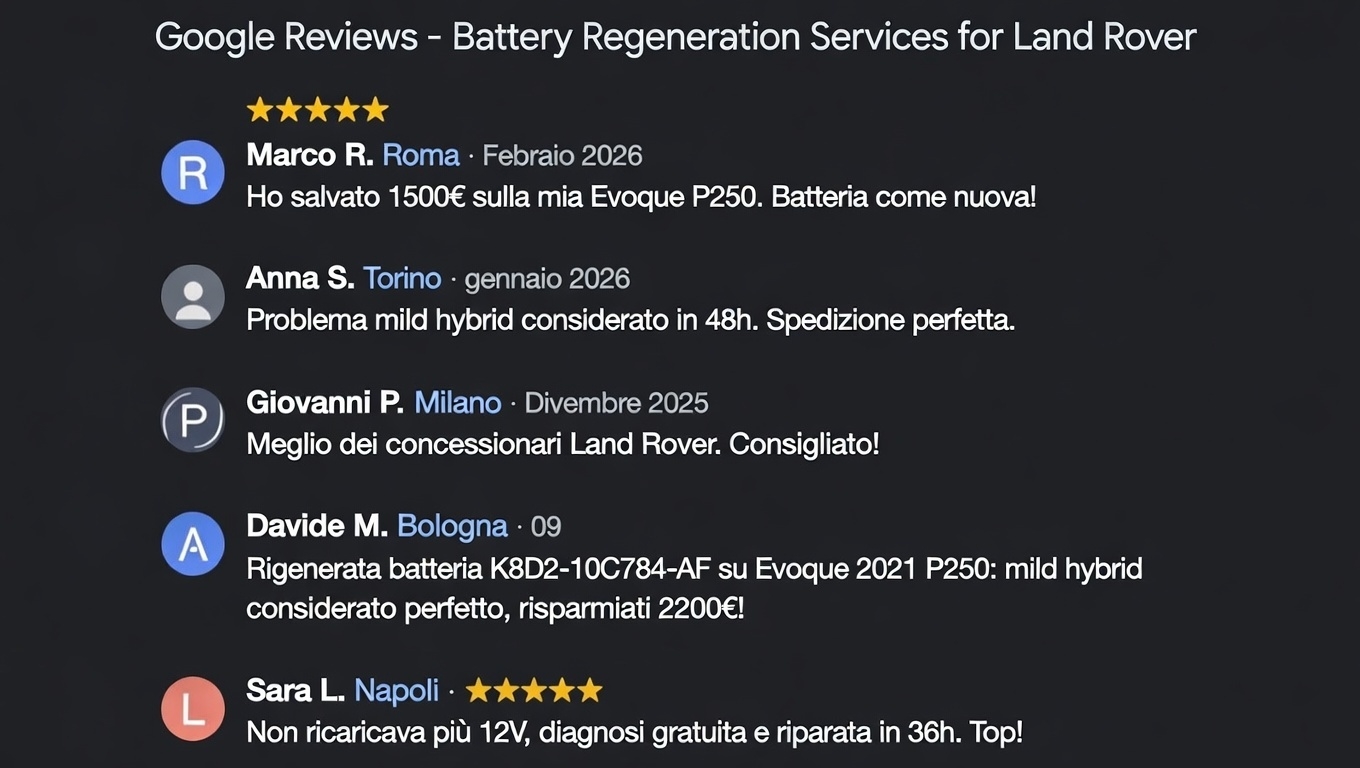Screen dimensions: 1360x768
Task: Click reviewer name Davide M.
Action: tap(317, 526)
